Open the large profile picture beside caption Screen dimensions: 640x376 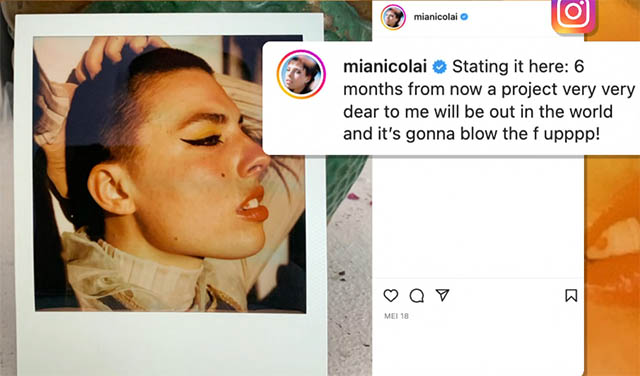click(301, 74)
